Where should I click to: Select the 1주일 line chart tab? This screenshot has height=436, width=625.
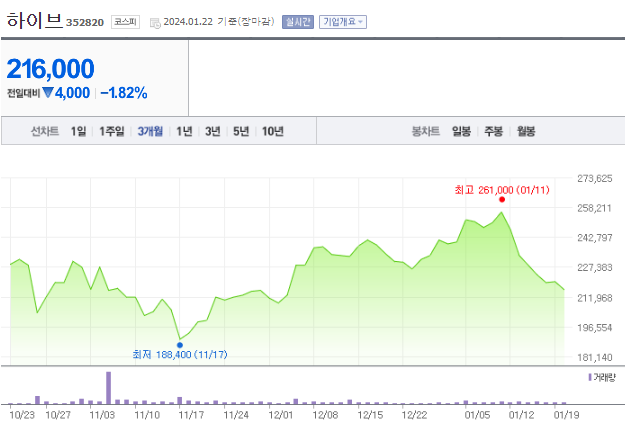point(112,131)
